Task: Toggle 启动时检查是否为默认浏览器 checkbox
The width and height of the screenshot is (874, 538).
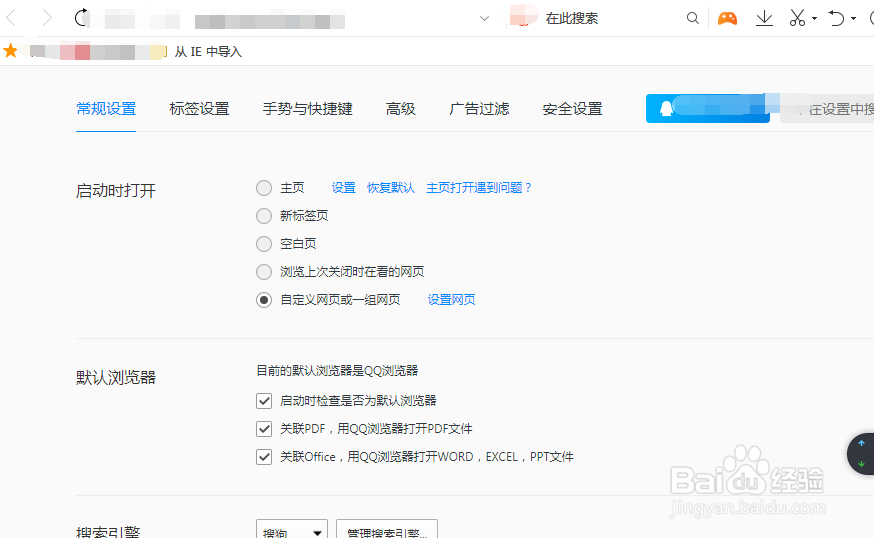Action: point(264,401)
